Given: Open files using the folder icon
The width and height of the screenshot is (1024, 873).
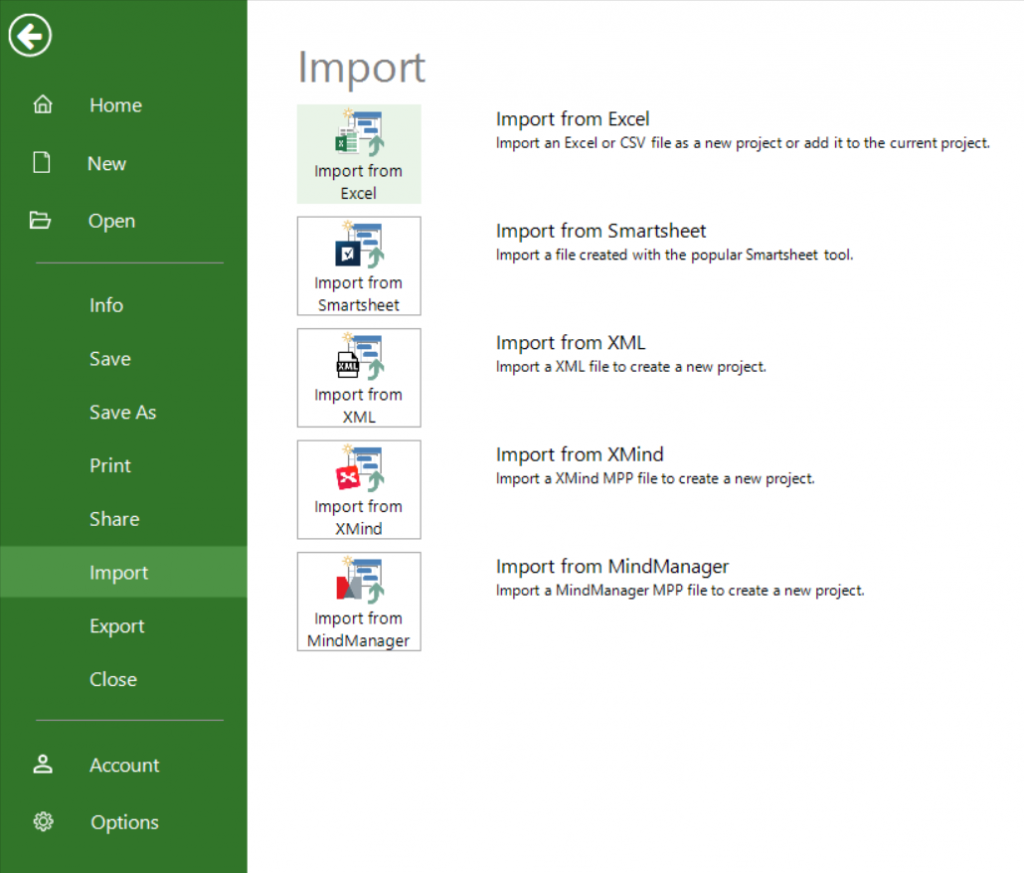Looking at the screenshot, I should (x=42, y=220).
